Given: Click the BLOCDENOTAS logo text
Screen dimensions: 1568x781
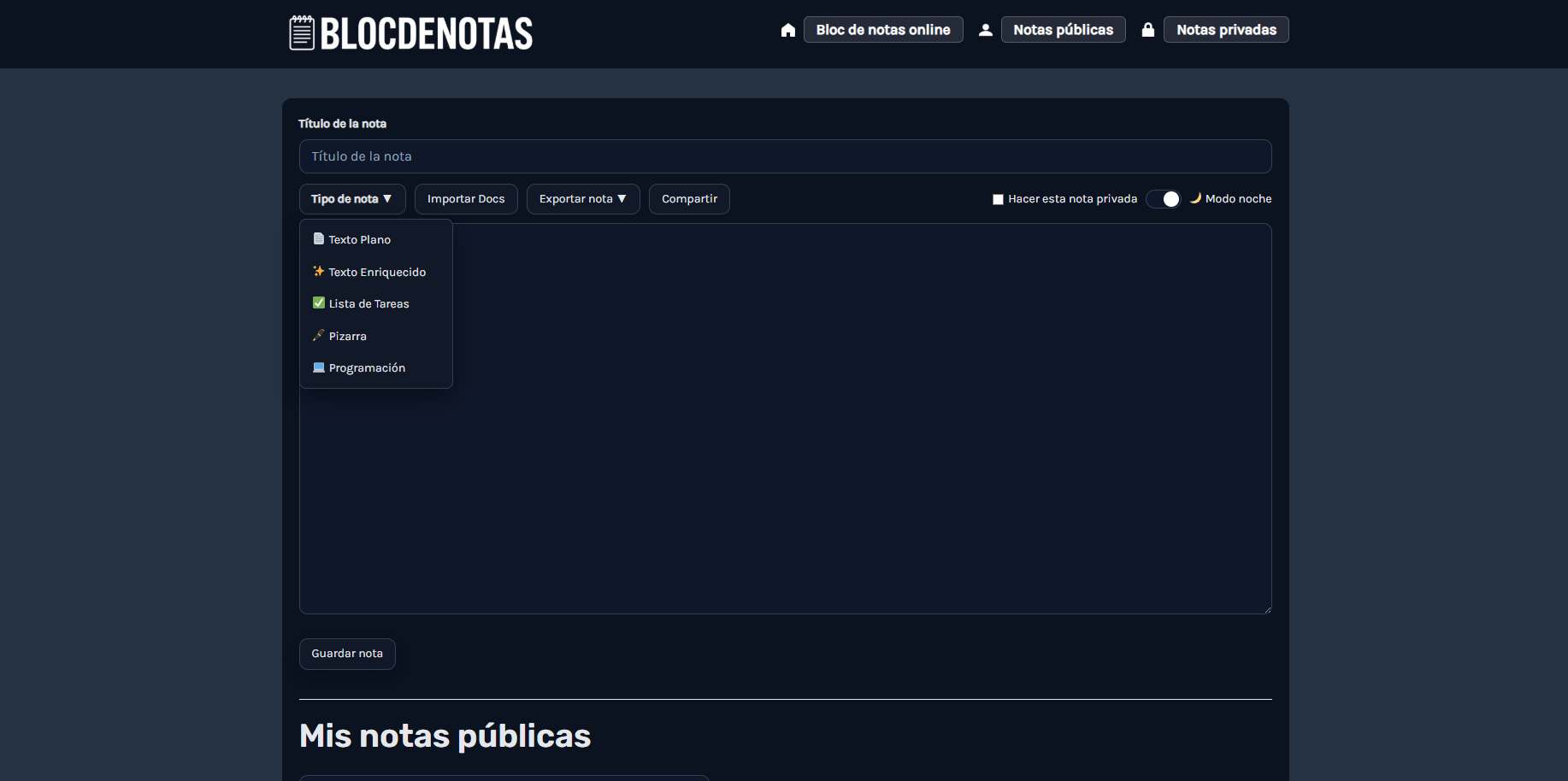Looking at the screenshot, I should point(427,33).
